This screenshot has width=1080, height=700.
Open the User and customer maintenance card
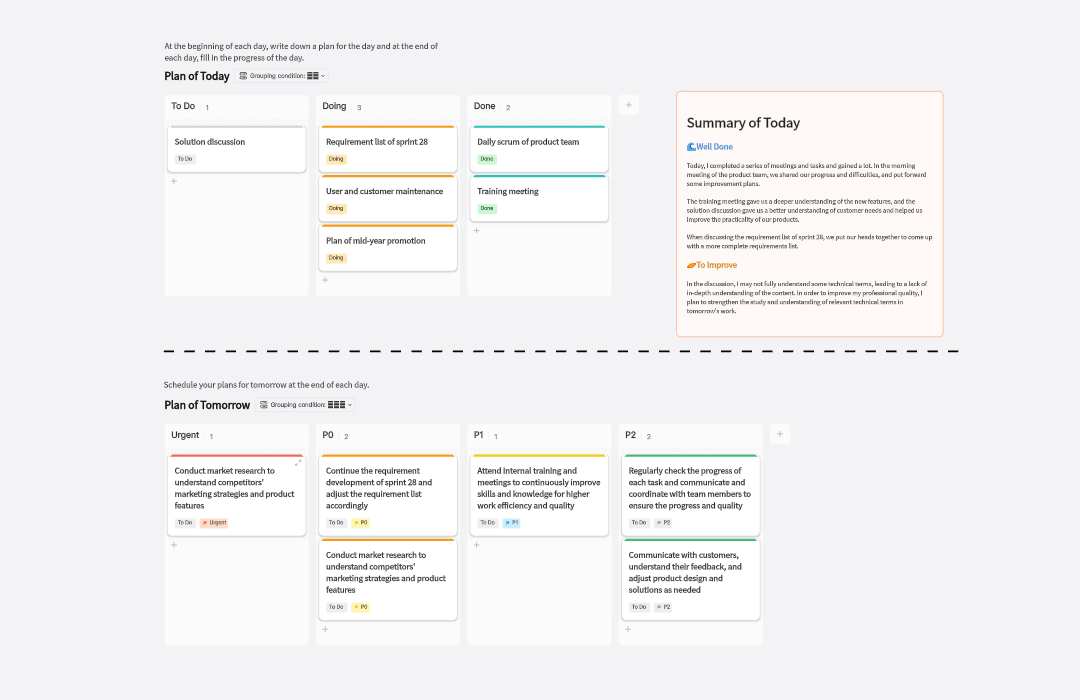click(384, 191)
